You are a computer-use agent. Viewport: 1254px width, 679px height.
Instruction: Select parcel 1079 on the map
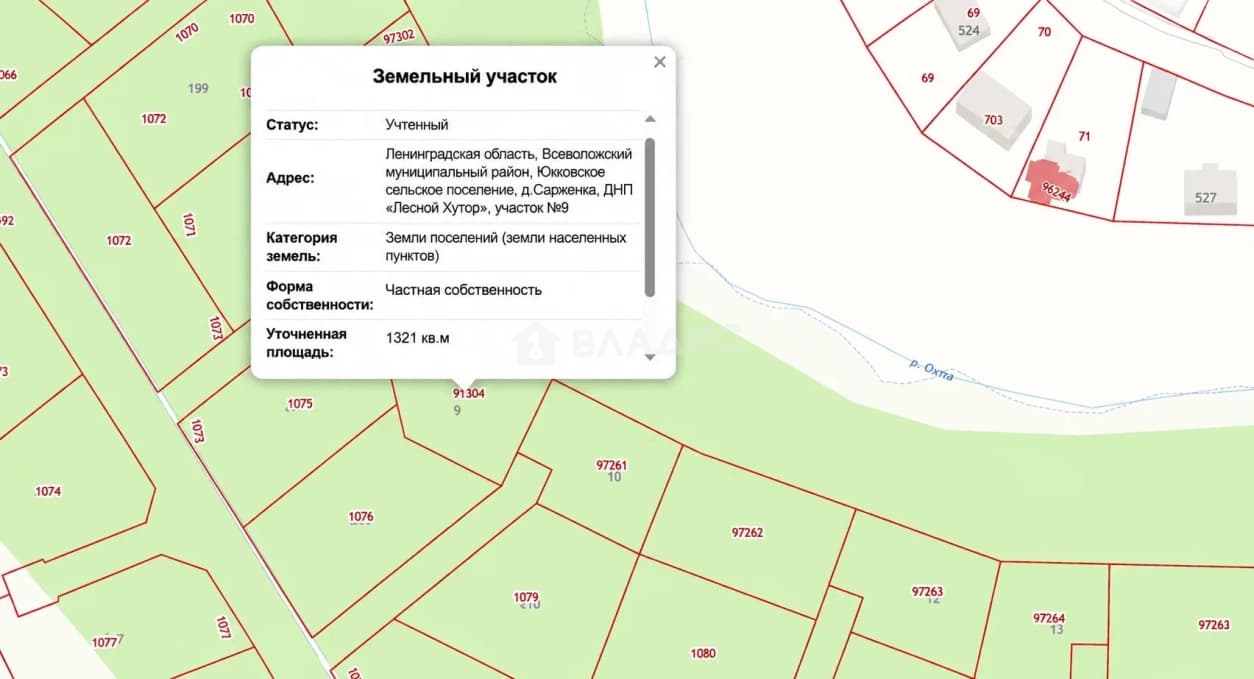click(x=526, y=598)
